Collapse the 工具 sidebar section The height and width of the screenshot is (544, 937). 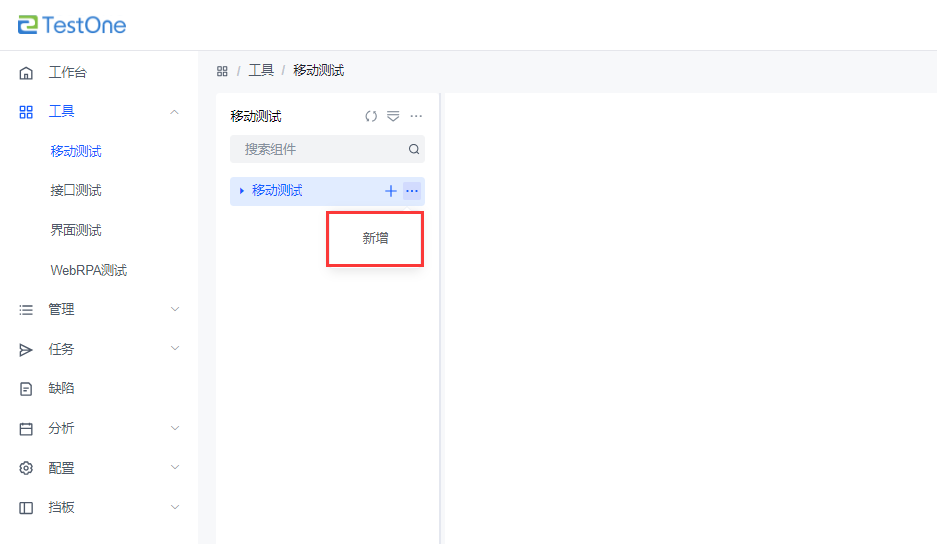coord(175,112)
